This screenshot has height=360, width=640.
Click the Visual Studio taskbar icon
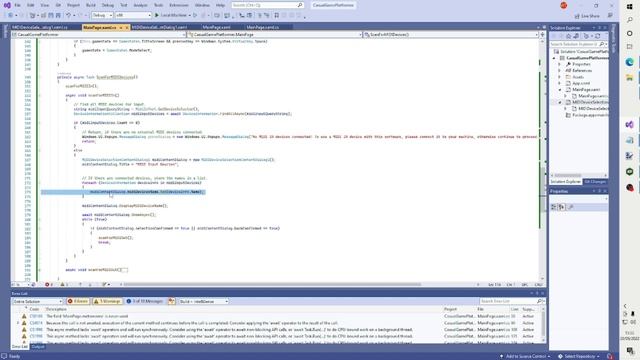629,124
